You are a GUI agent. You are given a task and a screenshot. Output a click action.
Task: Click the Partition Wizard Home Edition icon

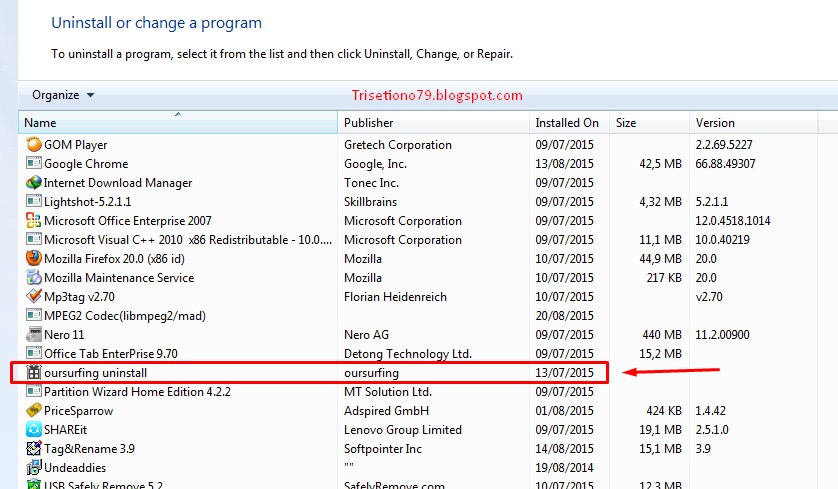pos(34,391)
